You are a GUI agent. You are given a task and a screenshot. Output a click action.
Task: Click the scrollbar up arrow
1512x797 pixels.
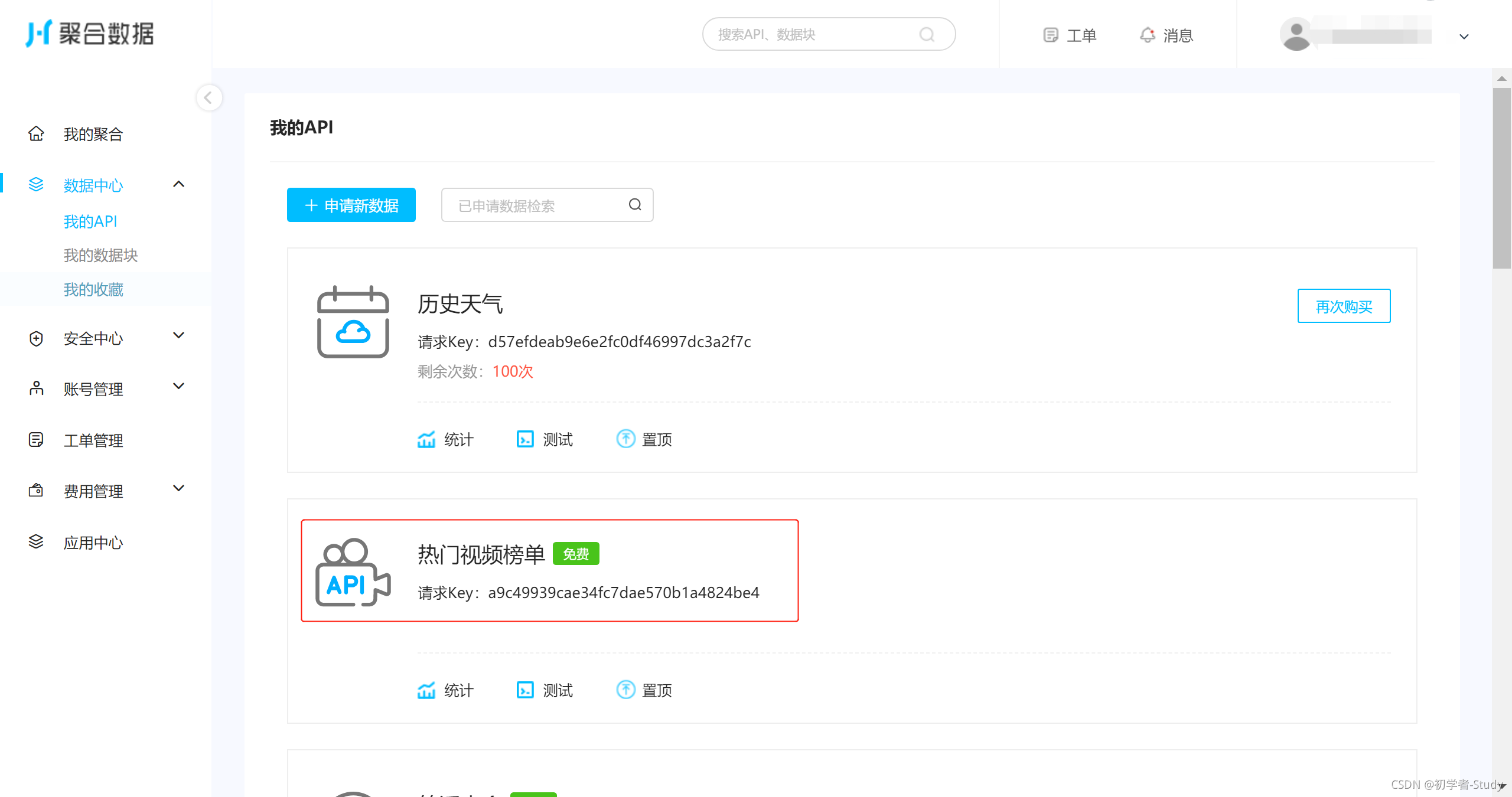pos(1502,79)
